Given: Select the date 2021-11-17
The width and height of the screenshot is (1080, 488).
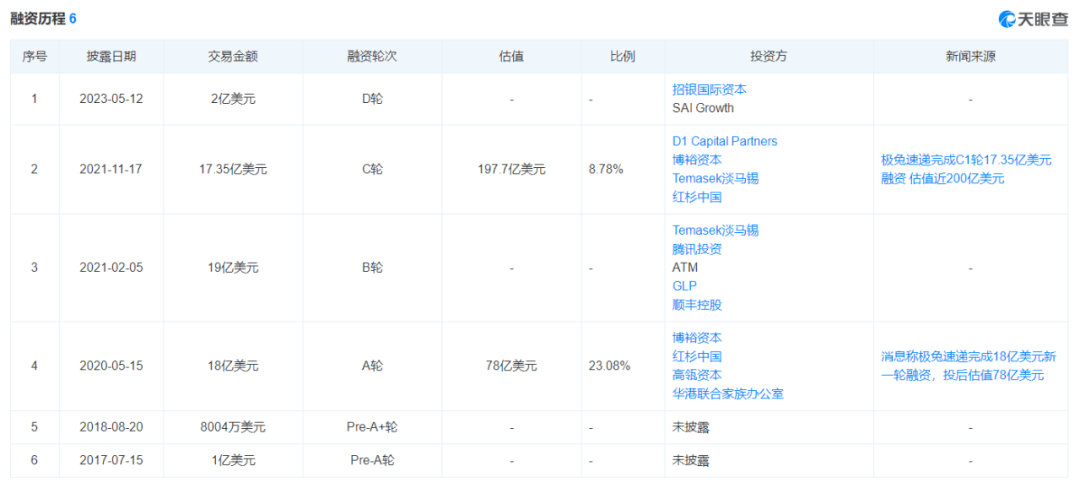Looking at the screenshot, I should 112,169.
